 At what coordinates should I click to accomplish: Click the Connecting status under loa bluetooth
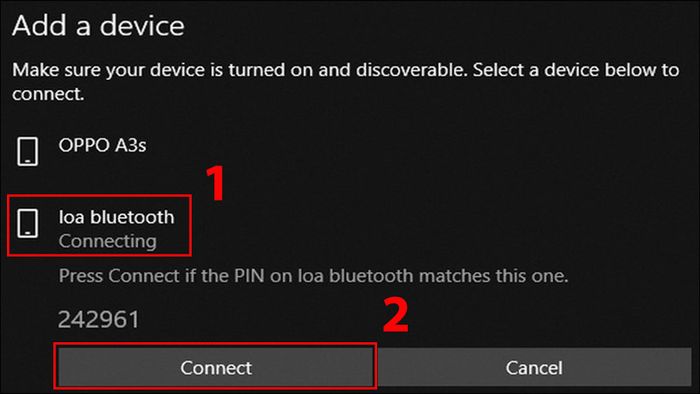click(x=108, y=241)
